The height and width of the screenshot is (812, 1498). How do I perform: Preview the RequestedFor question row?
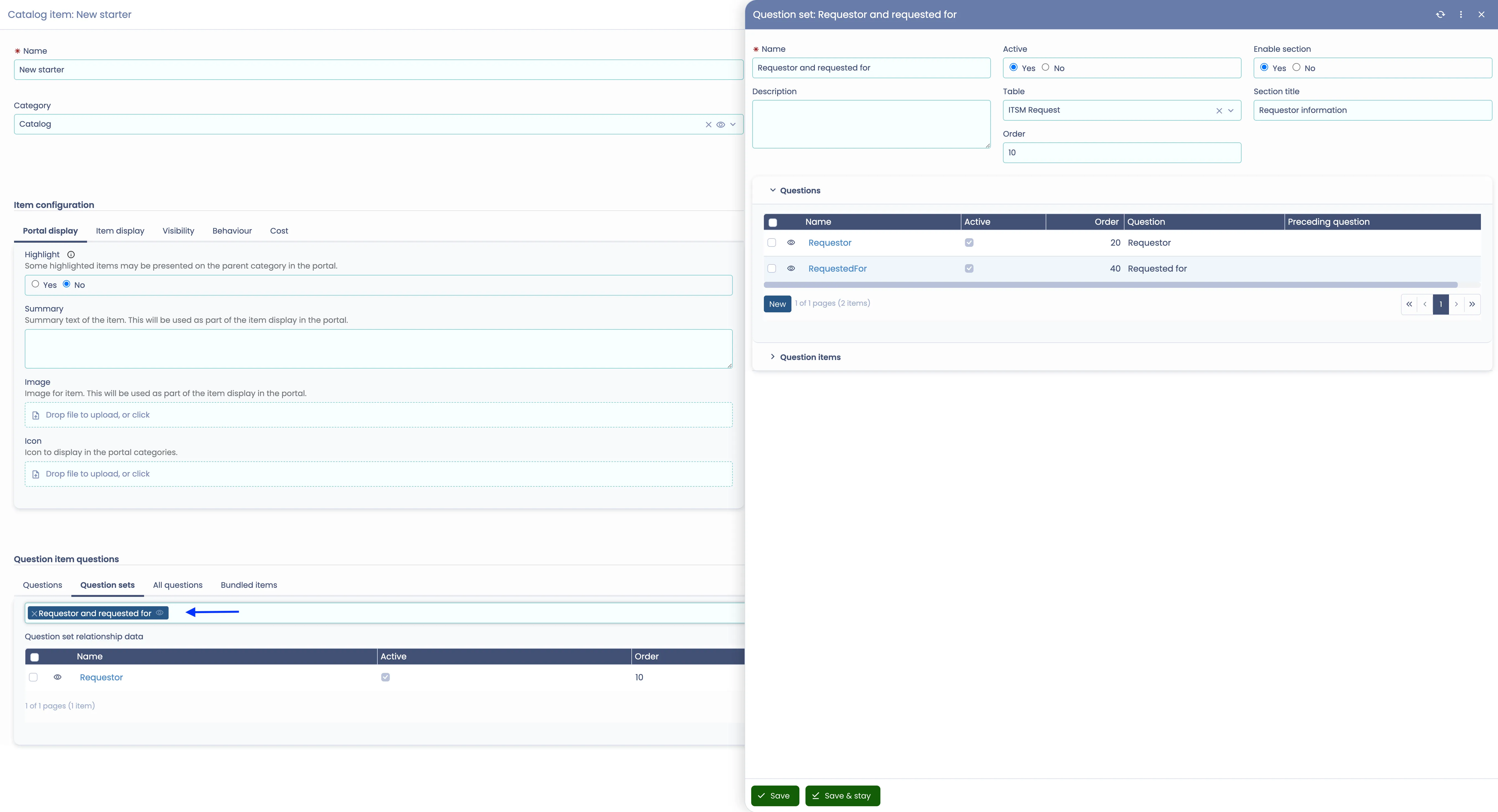tap(791, 268)
